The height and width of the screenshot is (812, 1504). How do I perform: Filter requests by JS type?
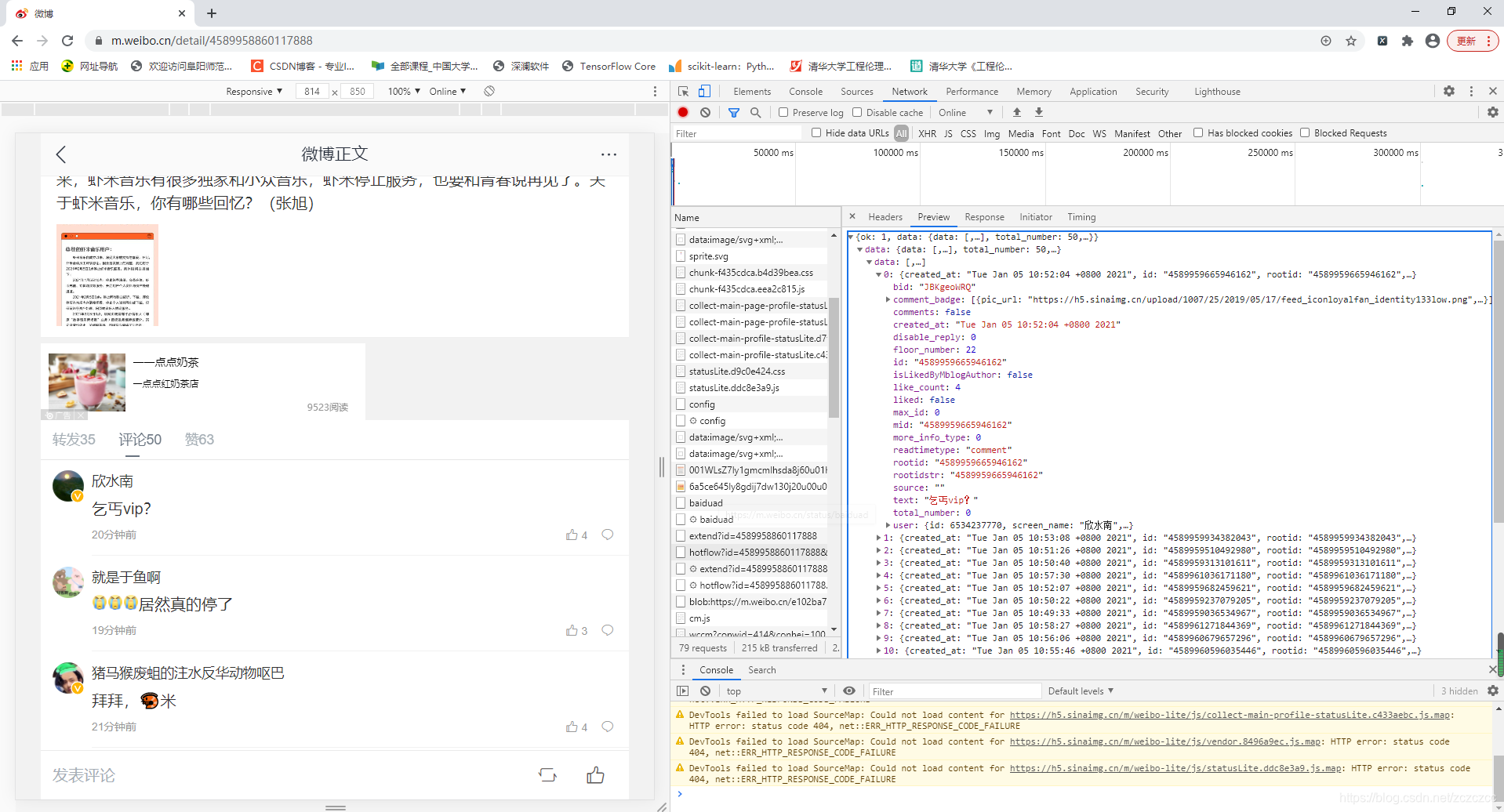(x=948, y=133)
